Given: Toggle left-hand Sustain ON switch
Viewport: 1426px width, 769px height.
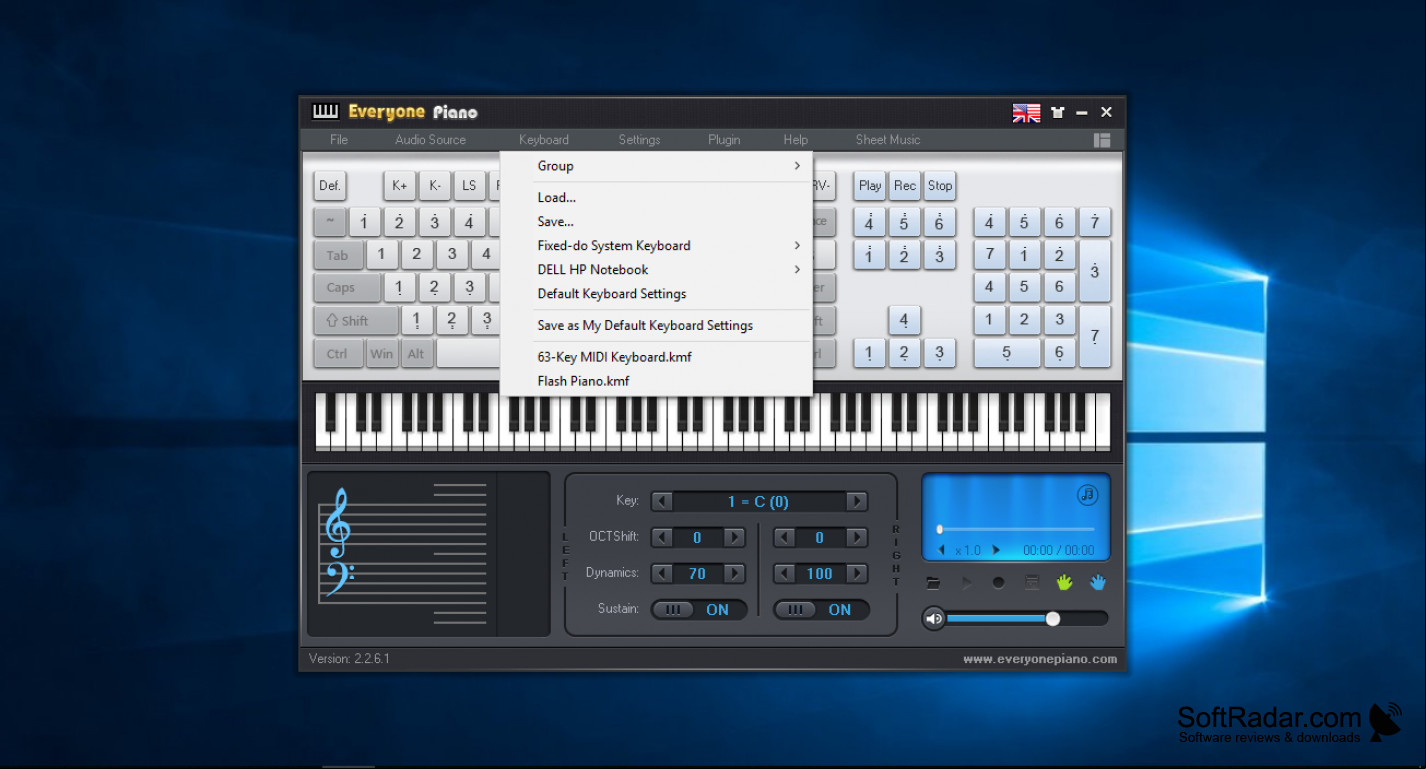Looking at the screenshot, I should tap(699, 609).
